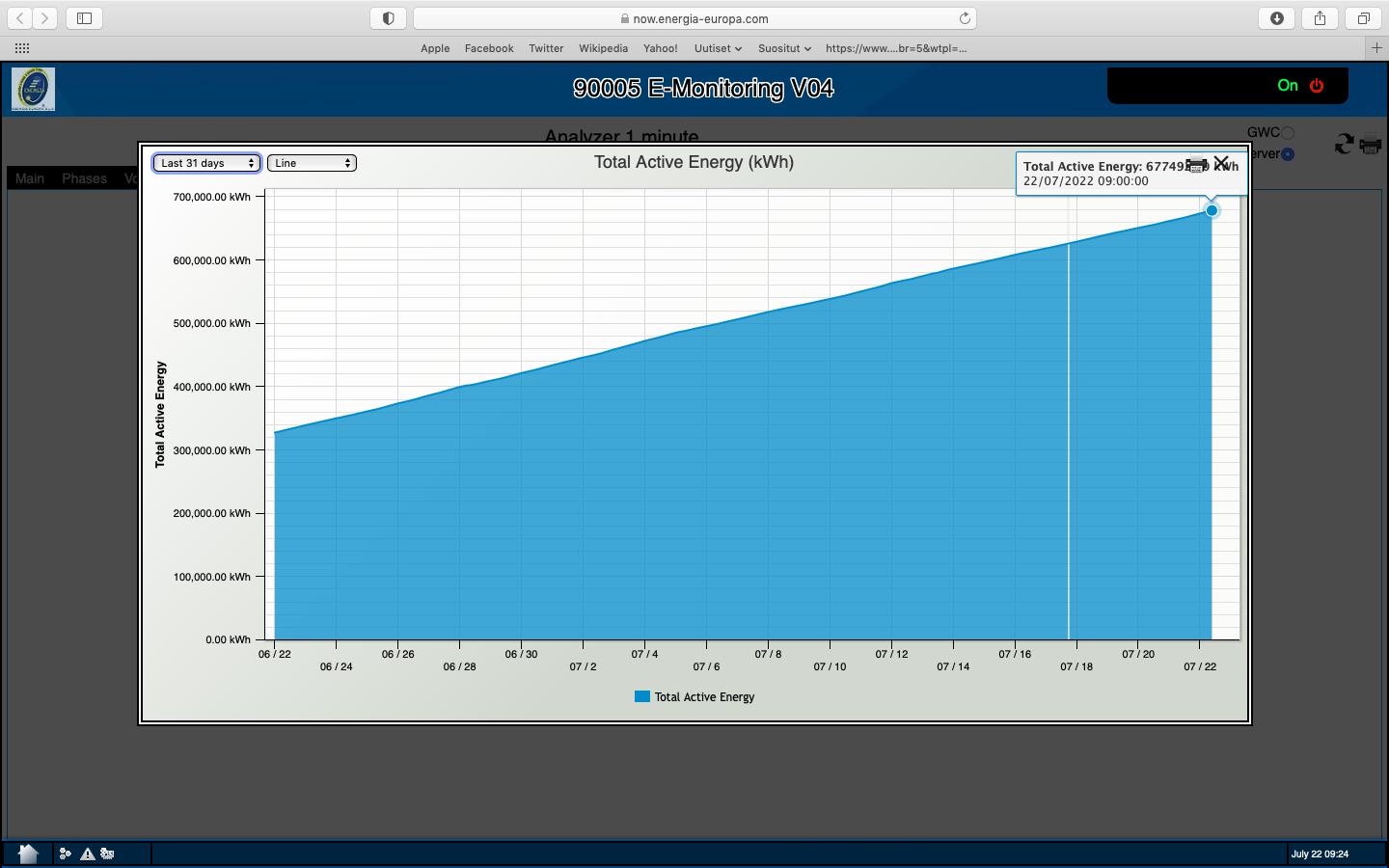Click the network nodes icon in the bottom bar
Screen dimensions: 1389x868
pos(66,854)
